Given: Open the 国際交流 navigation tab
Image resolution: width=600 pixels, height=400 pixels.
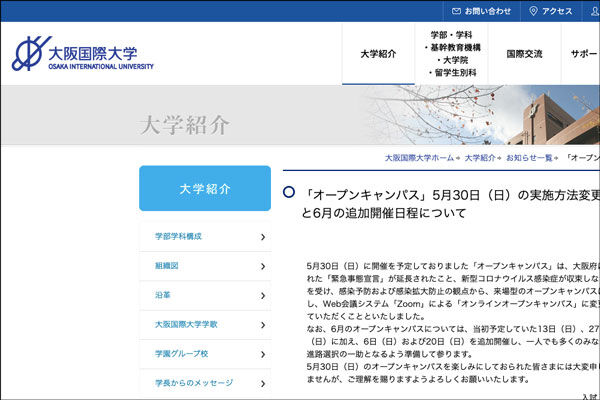Looking at the screenshot, I should click(524, 54).
